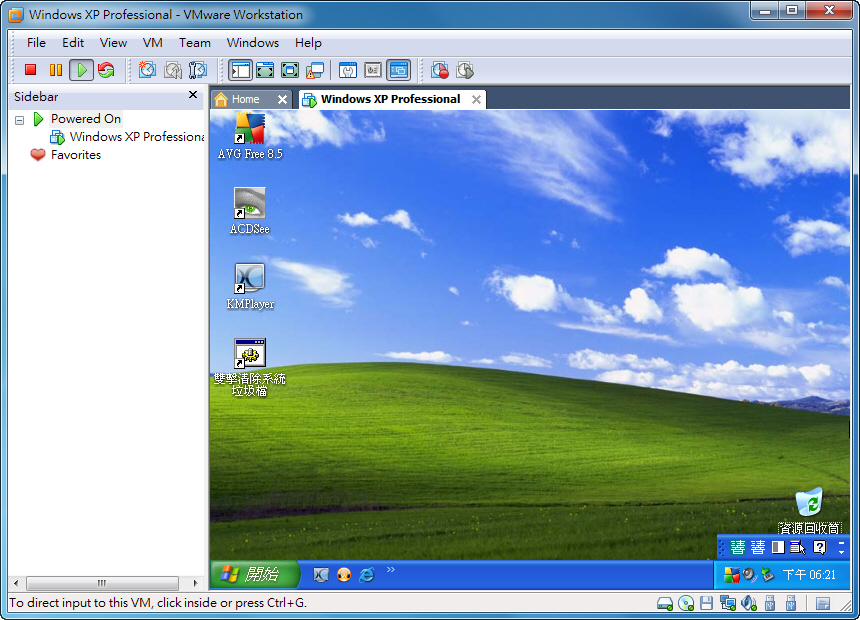Screen dimensions: 860x620
Task: Select Favorites in the sidebar
Action: [76, 155]
